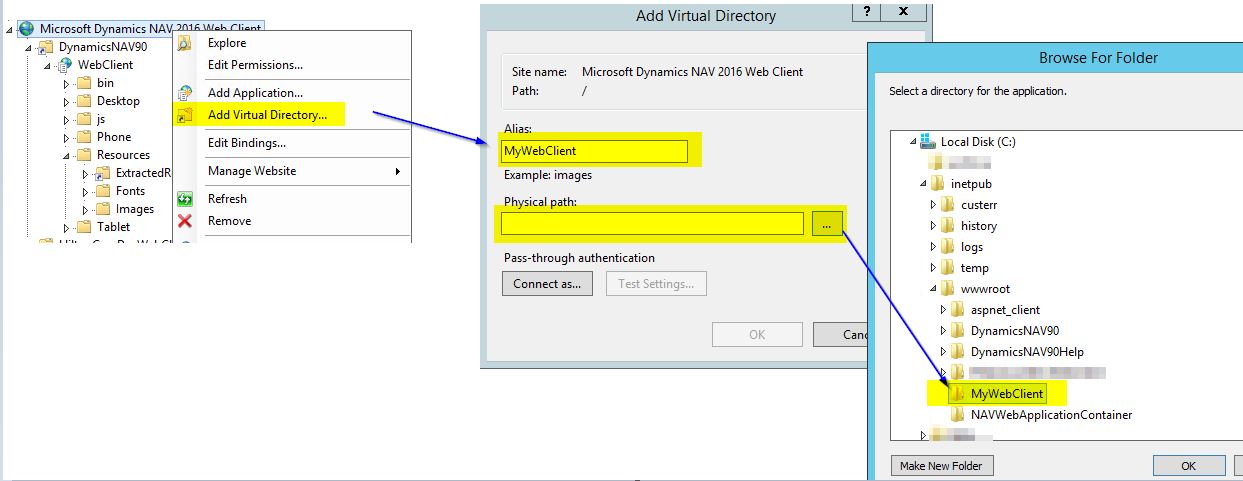Screen dimensions: 1243x481
Task: Click the ... browse button for physical path
Action: point(827,223)
